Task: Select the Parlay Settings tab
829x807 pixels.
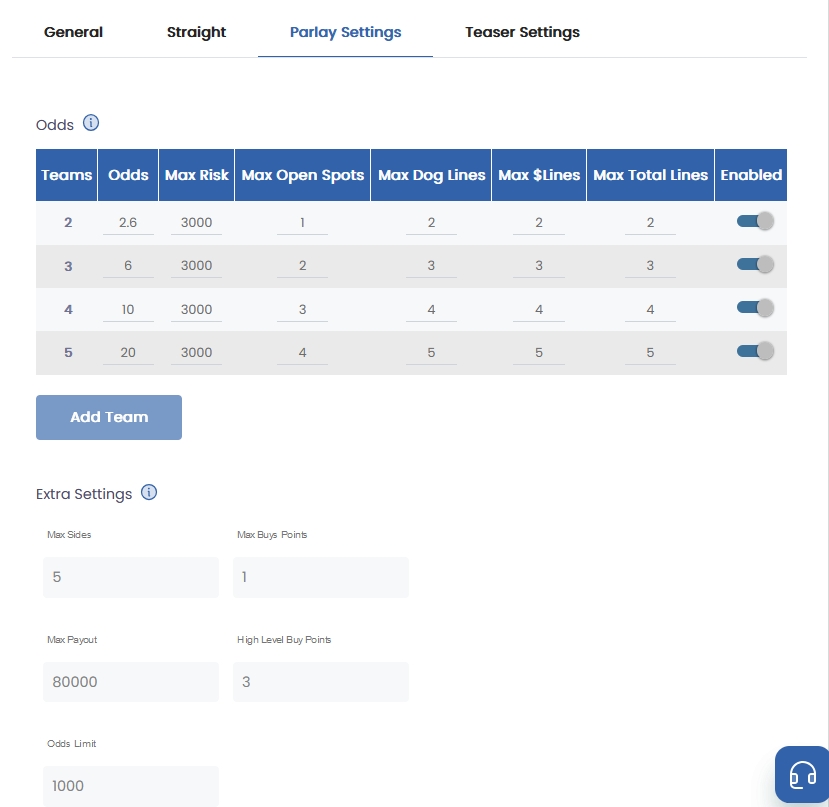Action: pos(345,32)
